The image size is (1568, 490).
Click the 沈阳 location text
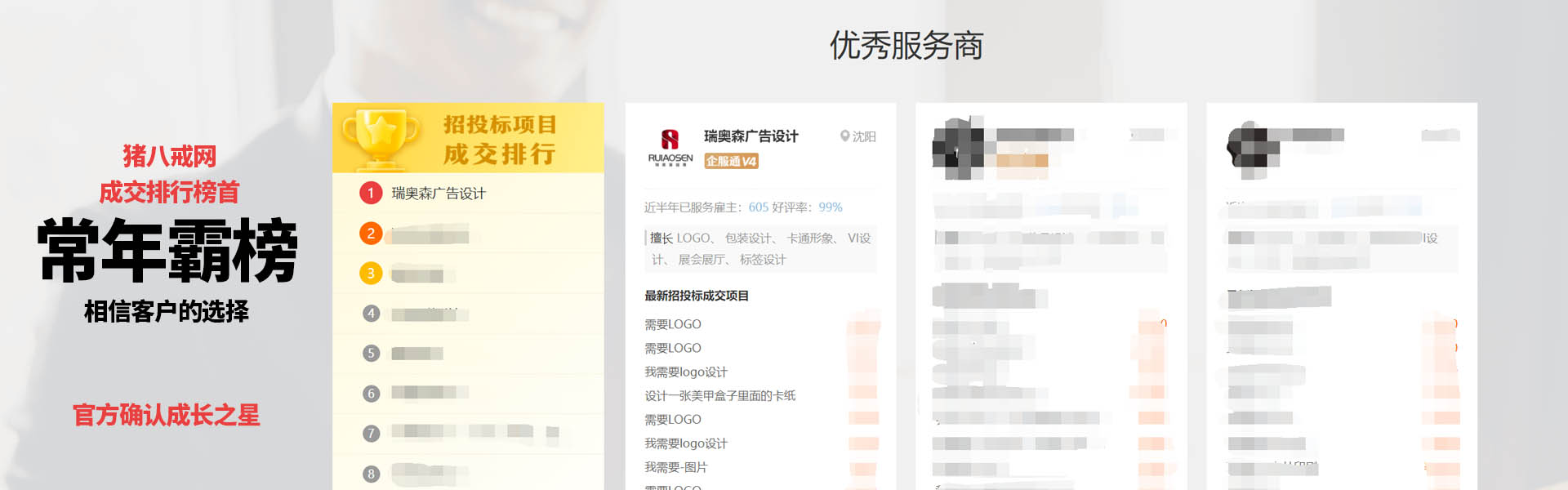coord(864,136)
